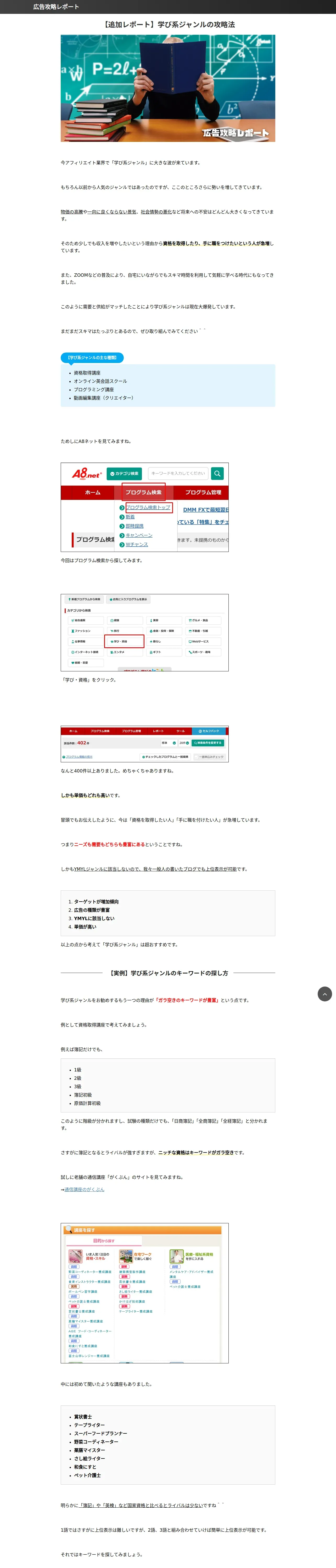Choose the ファッション category button
Image resolution: width=336 pixels, height=1568 pixels.
point(86,631)
